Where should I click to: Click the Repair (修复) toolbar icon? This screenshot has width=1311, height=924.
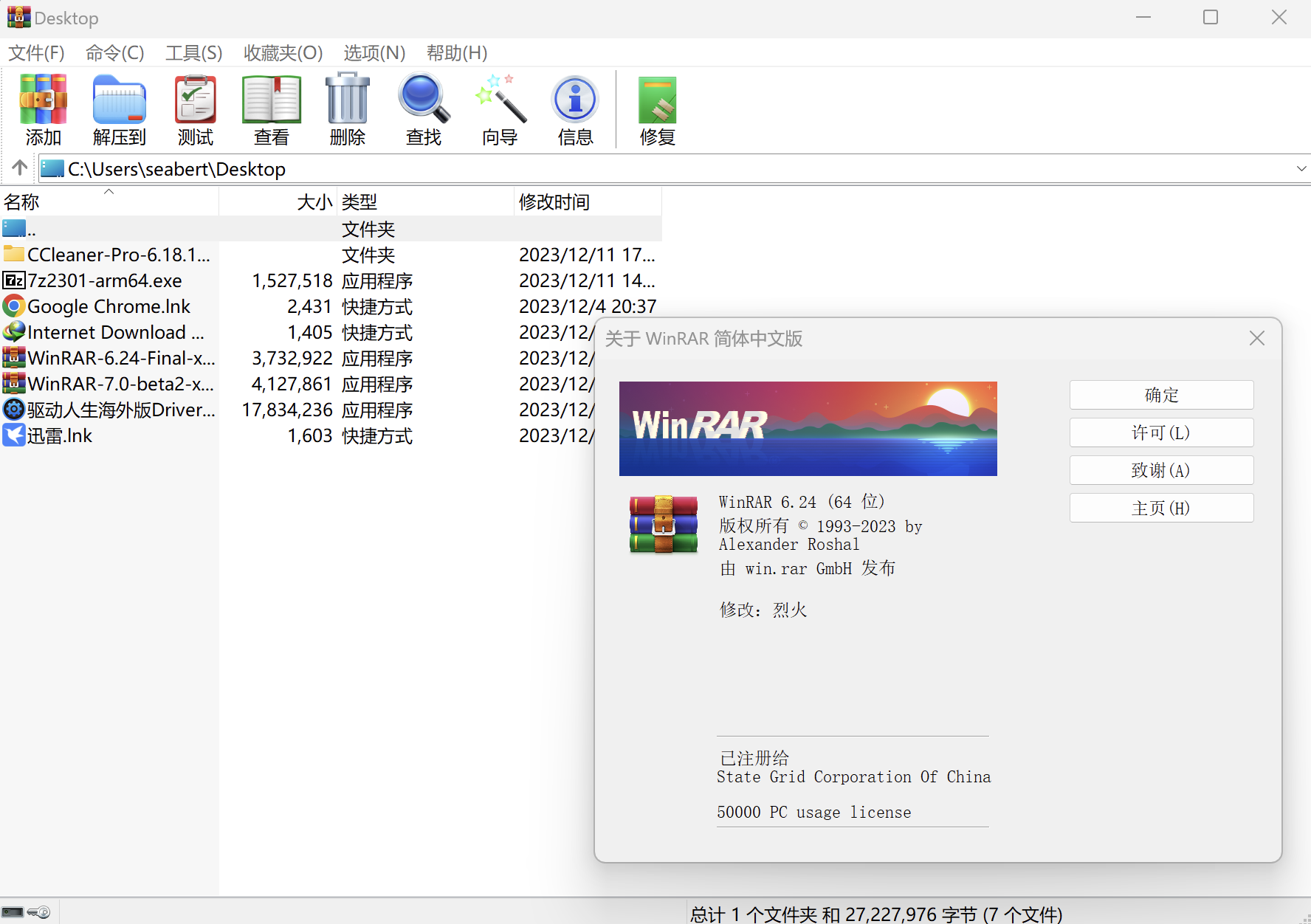point(657,100)
